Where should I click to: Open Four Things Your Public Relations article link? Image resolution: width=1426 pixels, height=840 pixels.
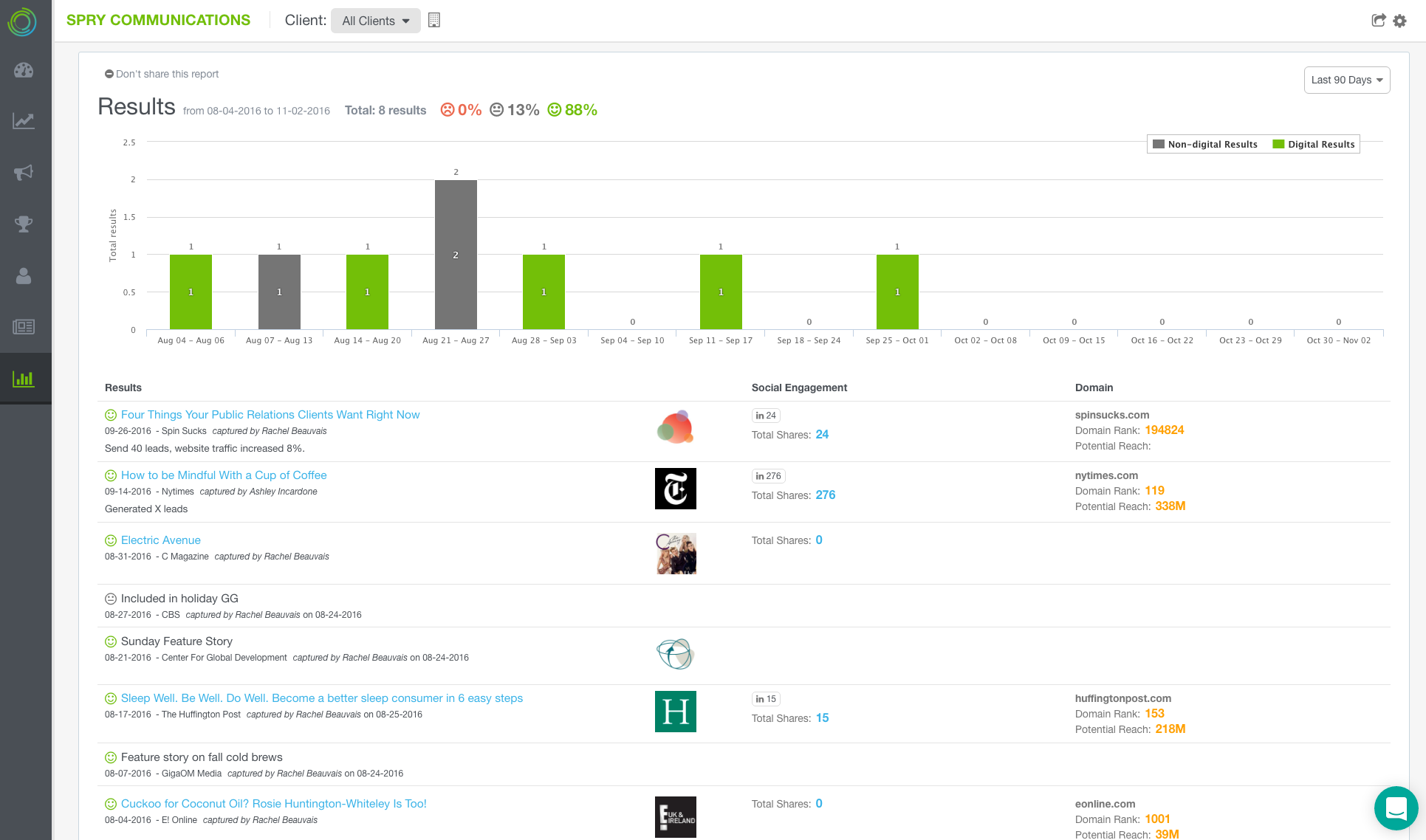pos(270,415)
